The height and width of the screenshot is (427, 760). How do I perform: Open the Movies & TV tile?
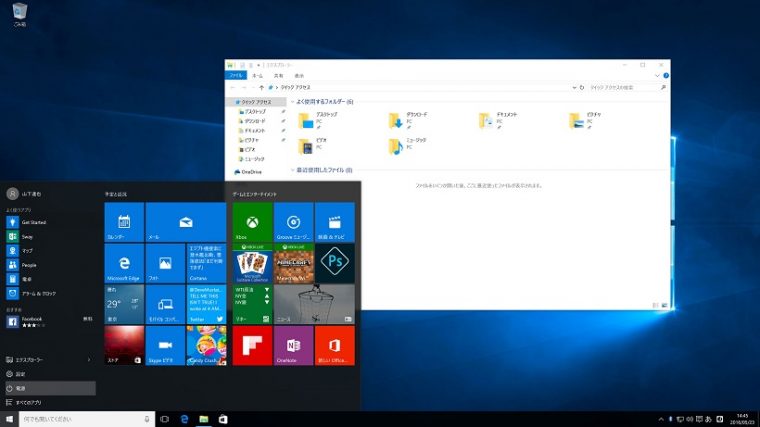[x=334, y=222]
